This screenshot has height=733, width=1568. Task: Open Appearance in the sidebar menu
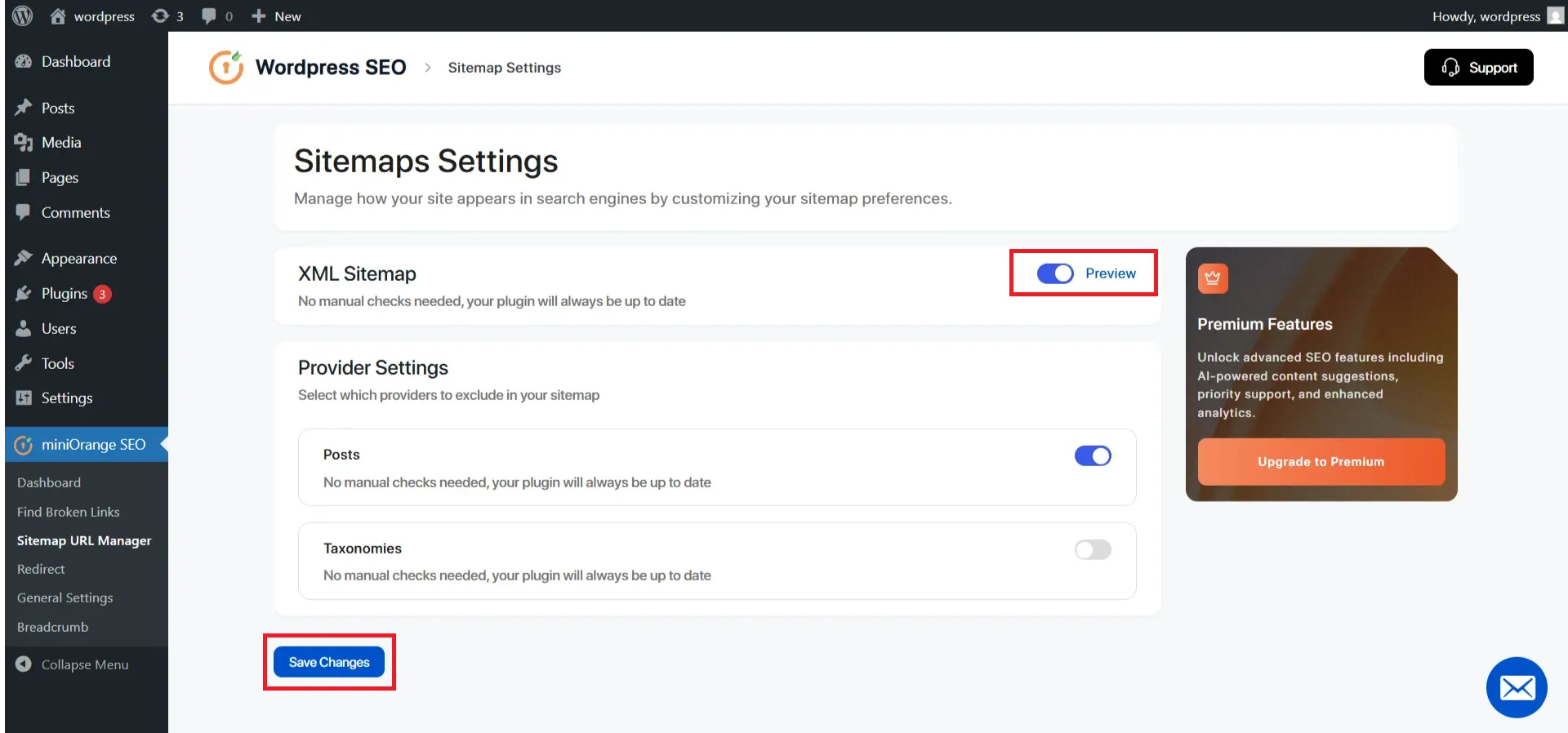79,259
